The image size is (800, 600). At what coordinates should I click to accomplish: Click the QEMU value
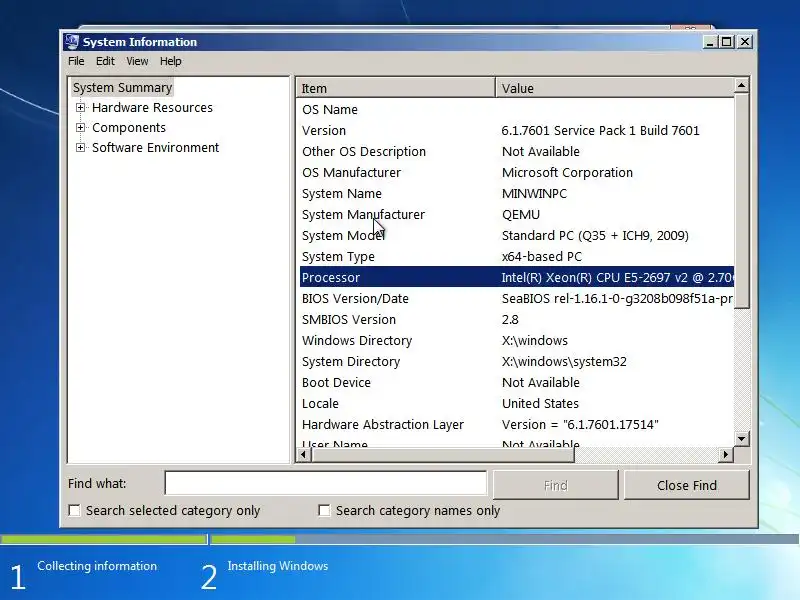[x=520, y=215]
